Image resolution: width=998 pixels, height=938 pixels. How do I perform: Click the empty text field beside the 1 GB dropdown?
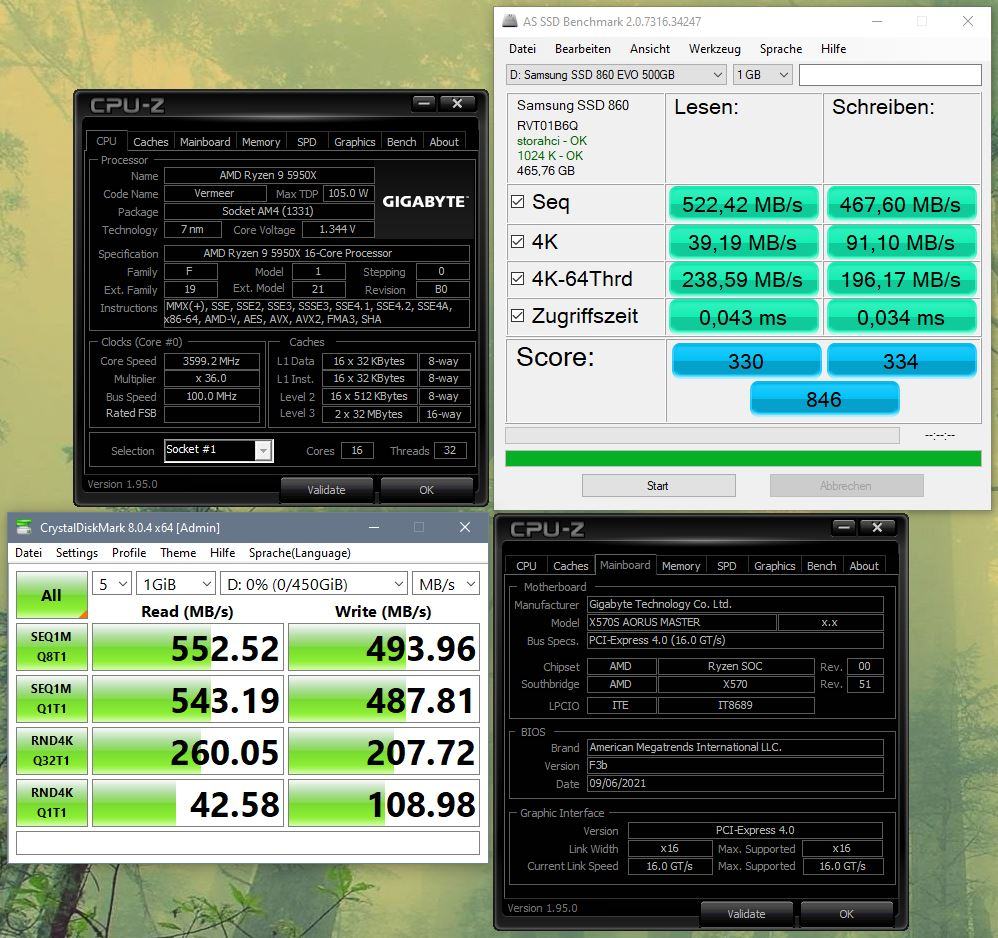890,74
